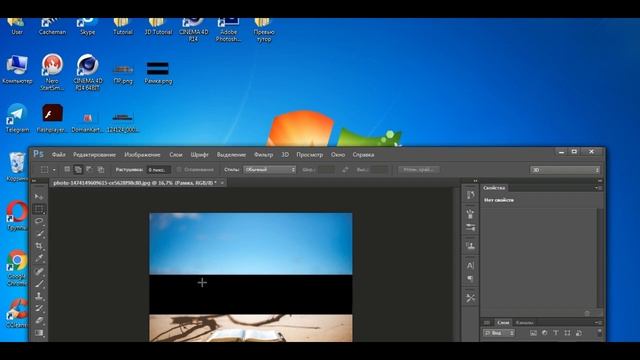Toggle the Anti-alias (Сглаживание) checkbox
Viewport: 640px width, 360px height.
[179, 169]
